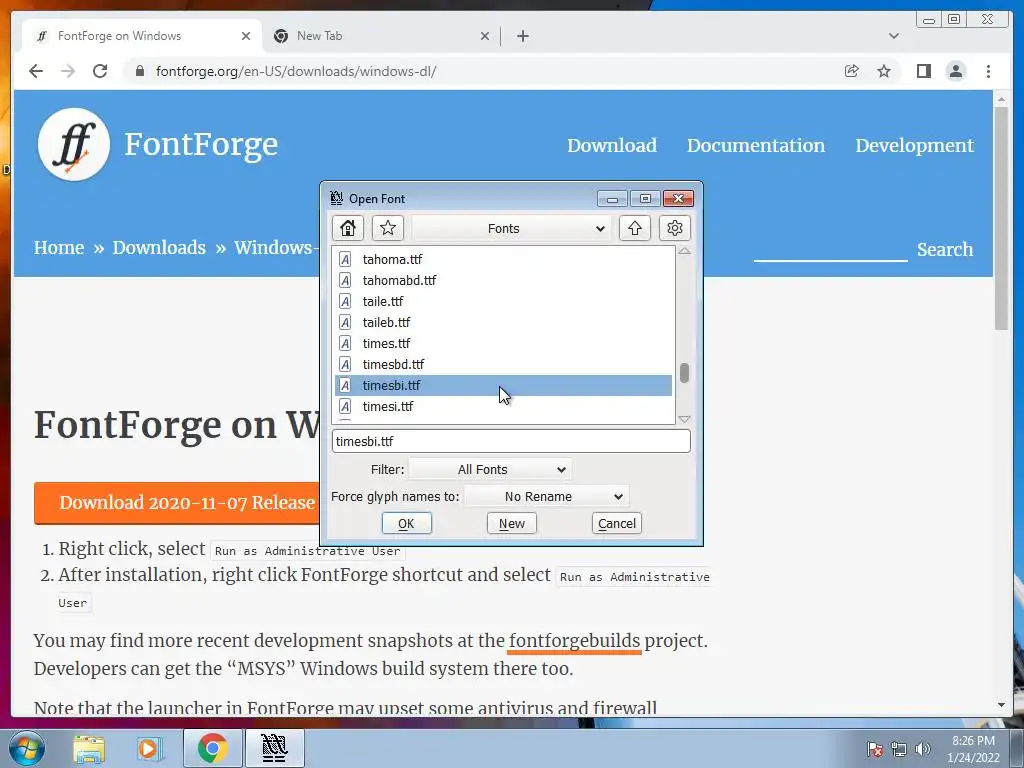Viewport: 1024px width, 768px height.
Task: Click font icon beside tahoma.ttf
Action: point(345,259)
